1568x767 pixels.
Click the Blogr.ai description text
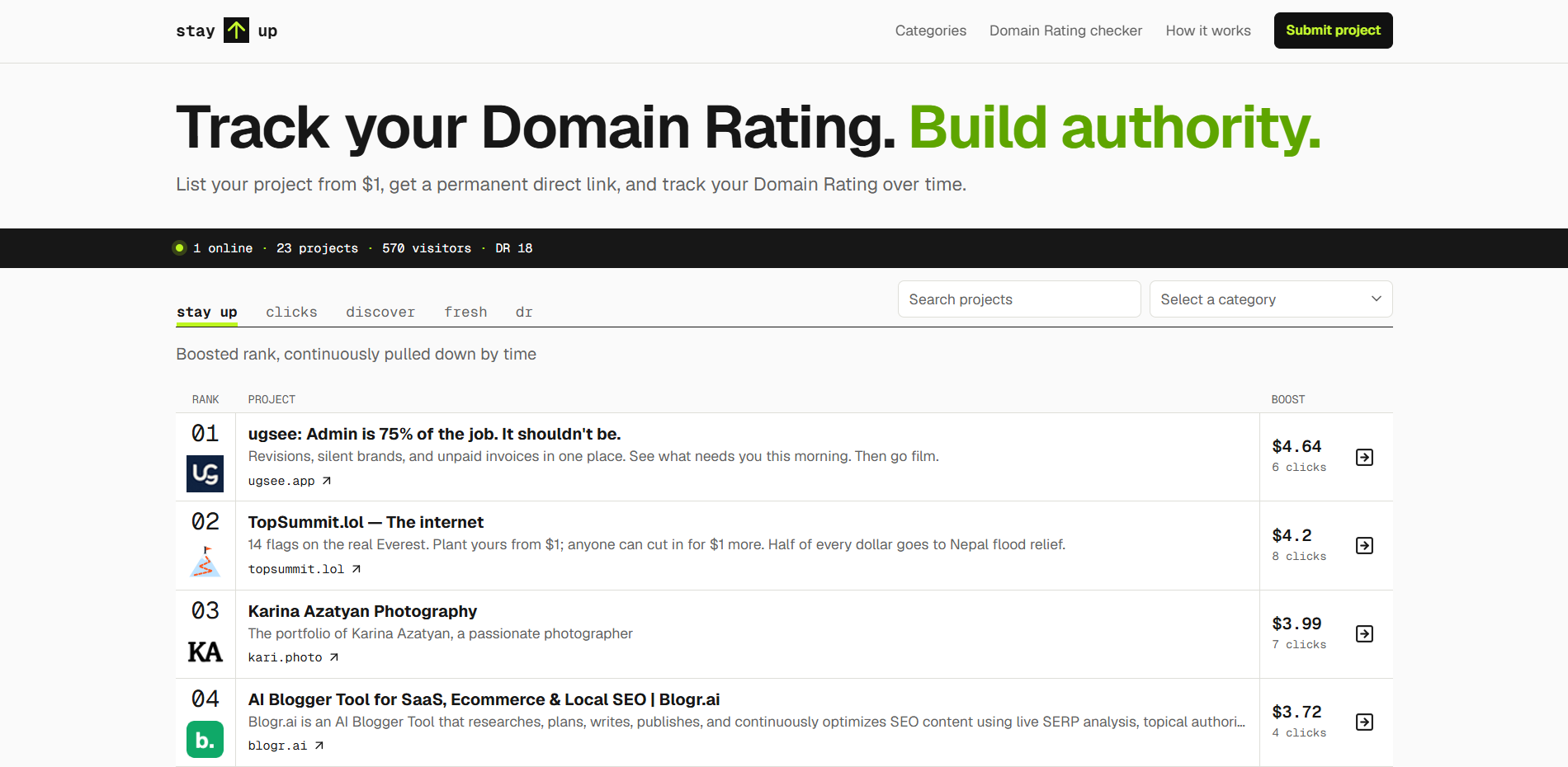click(x=747, y=722)
